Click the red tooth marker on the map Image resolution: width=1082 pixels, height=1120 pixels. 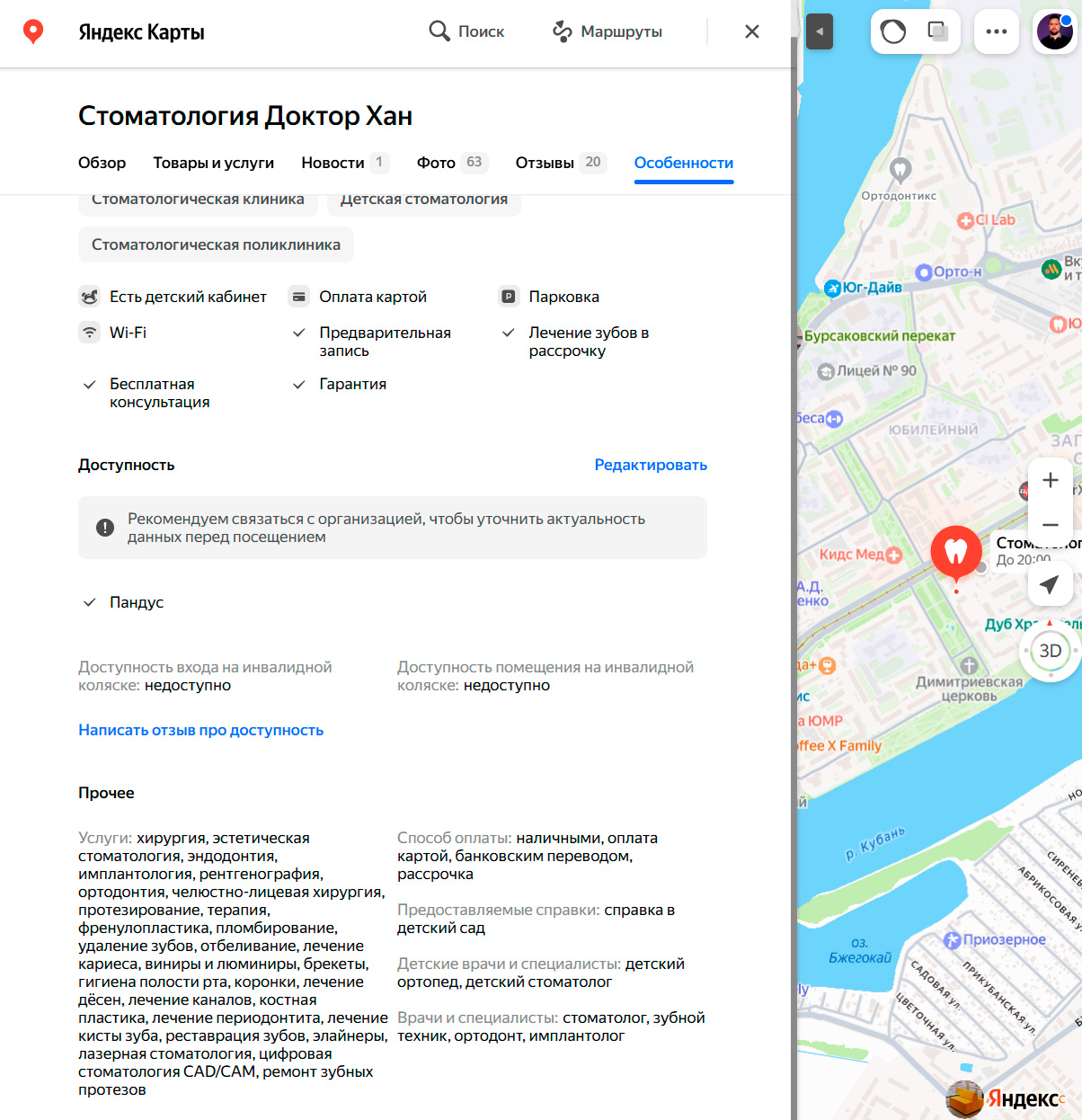[x=956, y=552]
